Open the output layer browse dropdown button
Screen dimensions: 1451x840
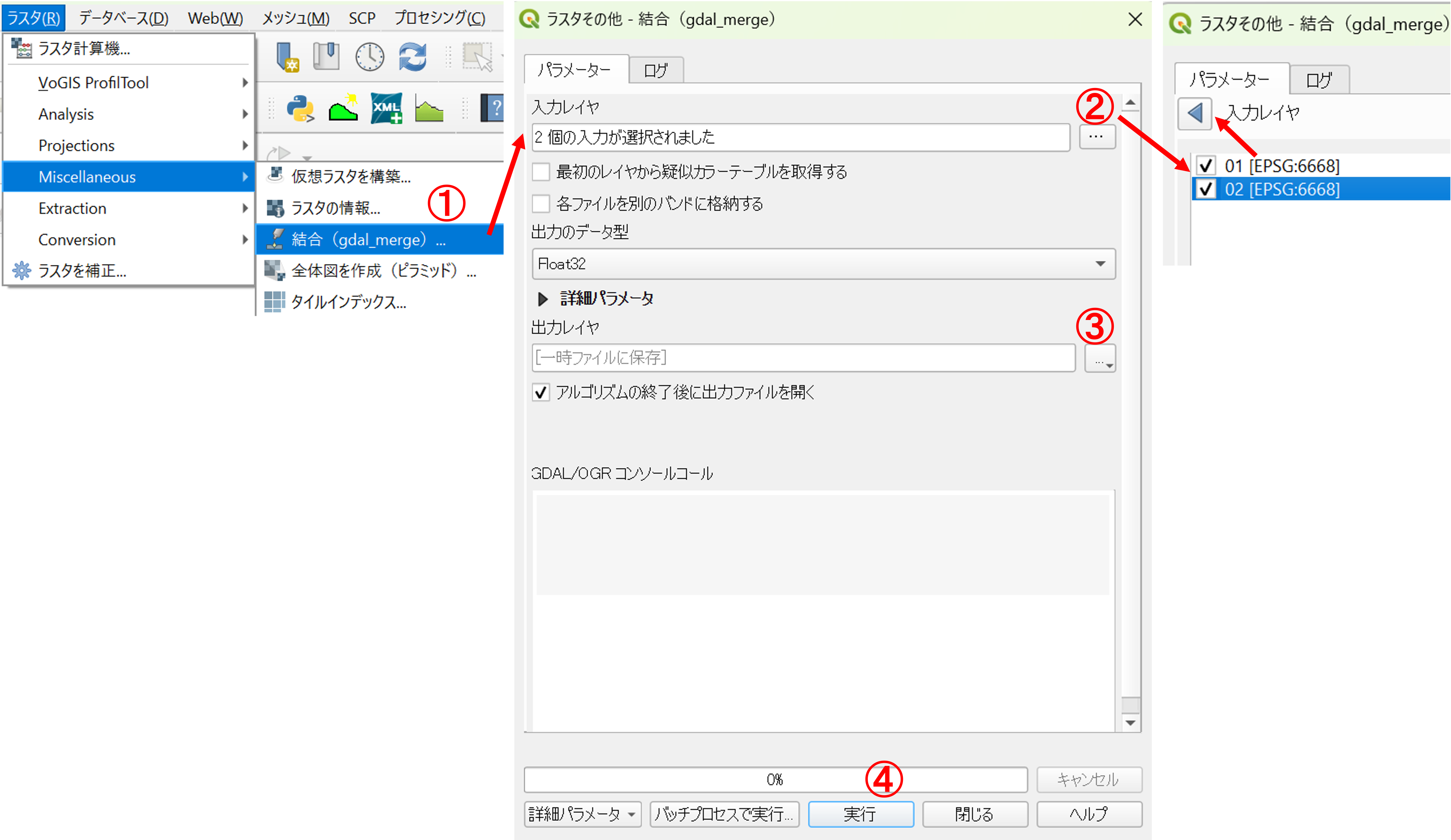point(1100,359)
